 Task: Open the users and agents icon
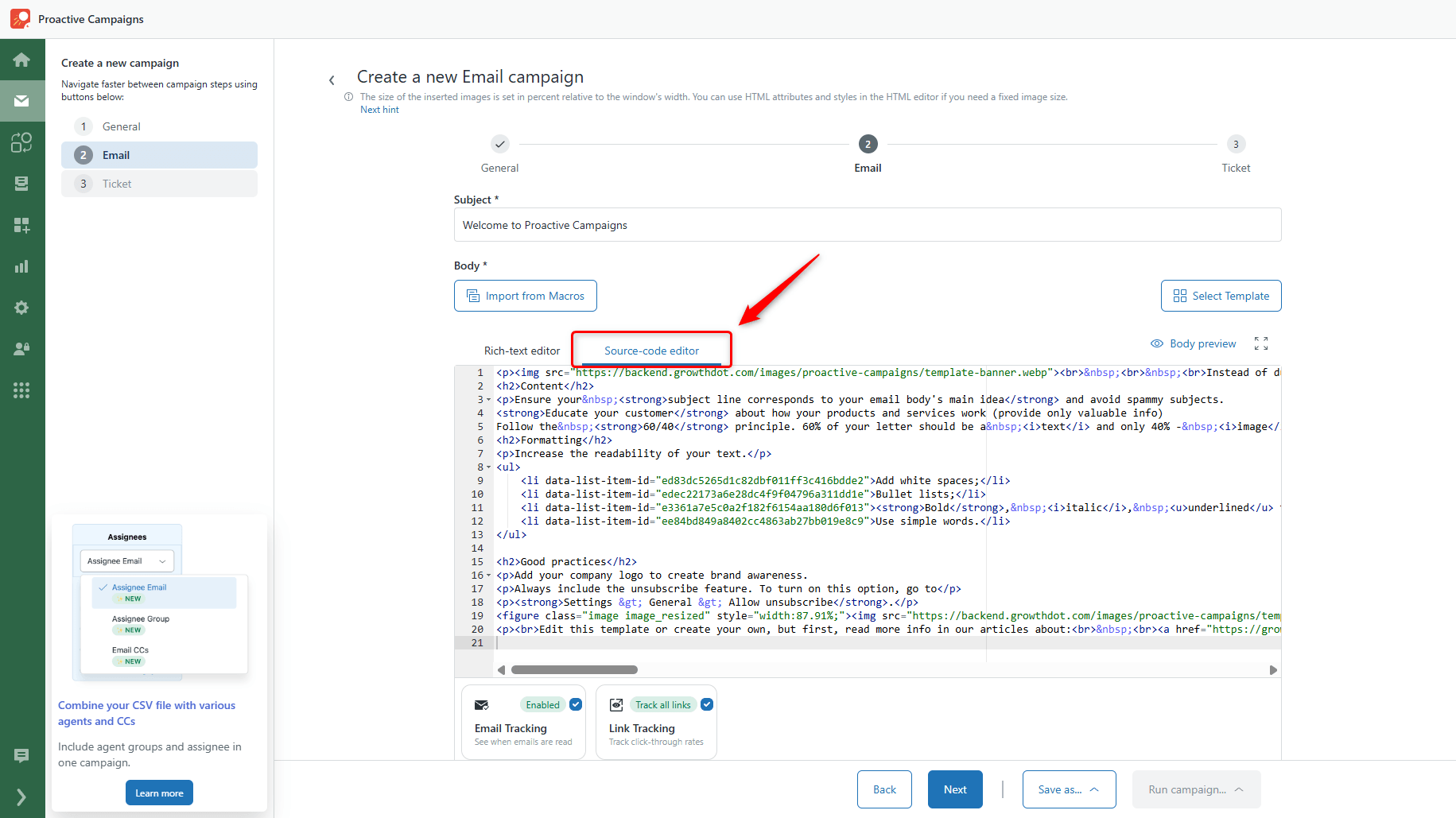click(x=21, y=349)
